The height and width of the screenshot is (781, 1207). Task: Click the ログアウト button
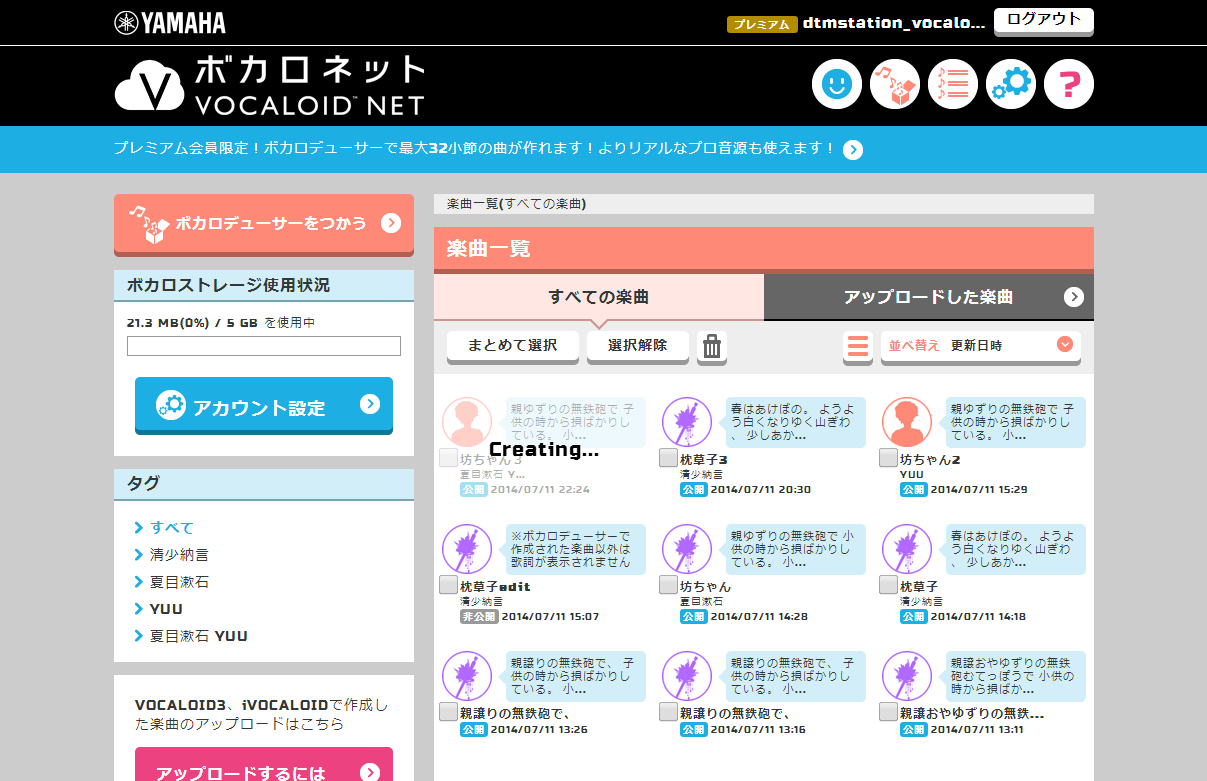pos(1044,21)
